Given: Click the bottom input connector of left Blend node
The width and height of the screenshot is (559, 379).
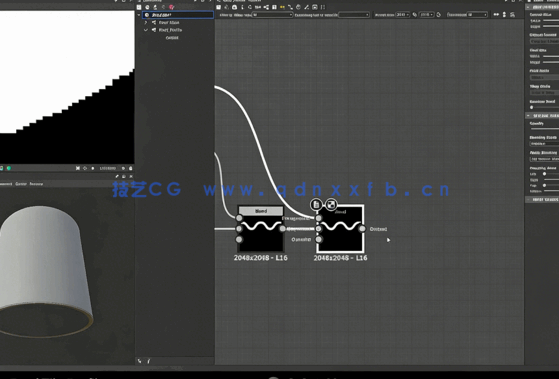Looking at the screenshot, I should click(239, 240).
